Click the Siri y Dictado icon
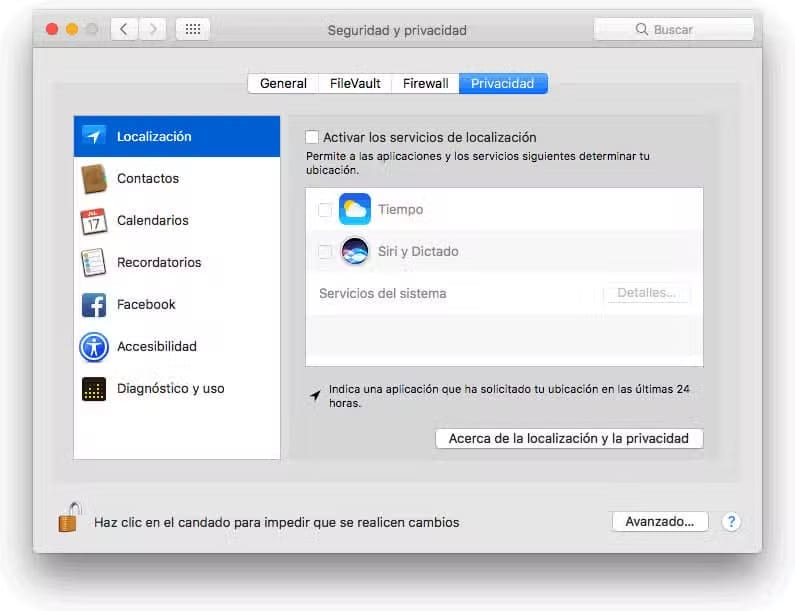 coord(354,251)
